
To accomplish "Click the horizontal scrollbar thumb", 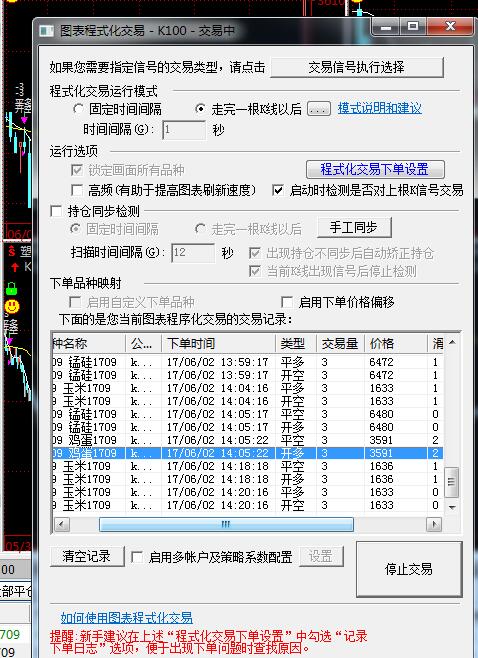I will (x=226, y=524).
